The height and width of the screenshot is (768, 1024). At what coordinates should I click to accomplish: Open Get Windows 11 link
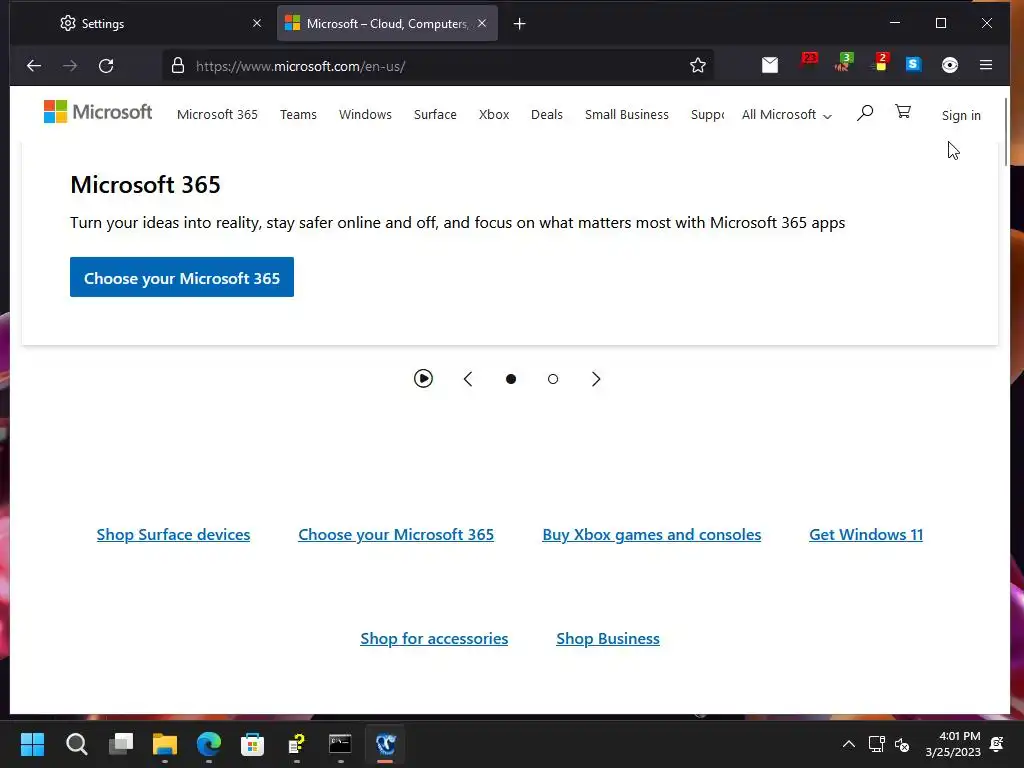point(865,534)
